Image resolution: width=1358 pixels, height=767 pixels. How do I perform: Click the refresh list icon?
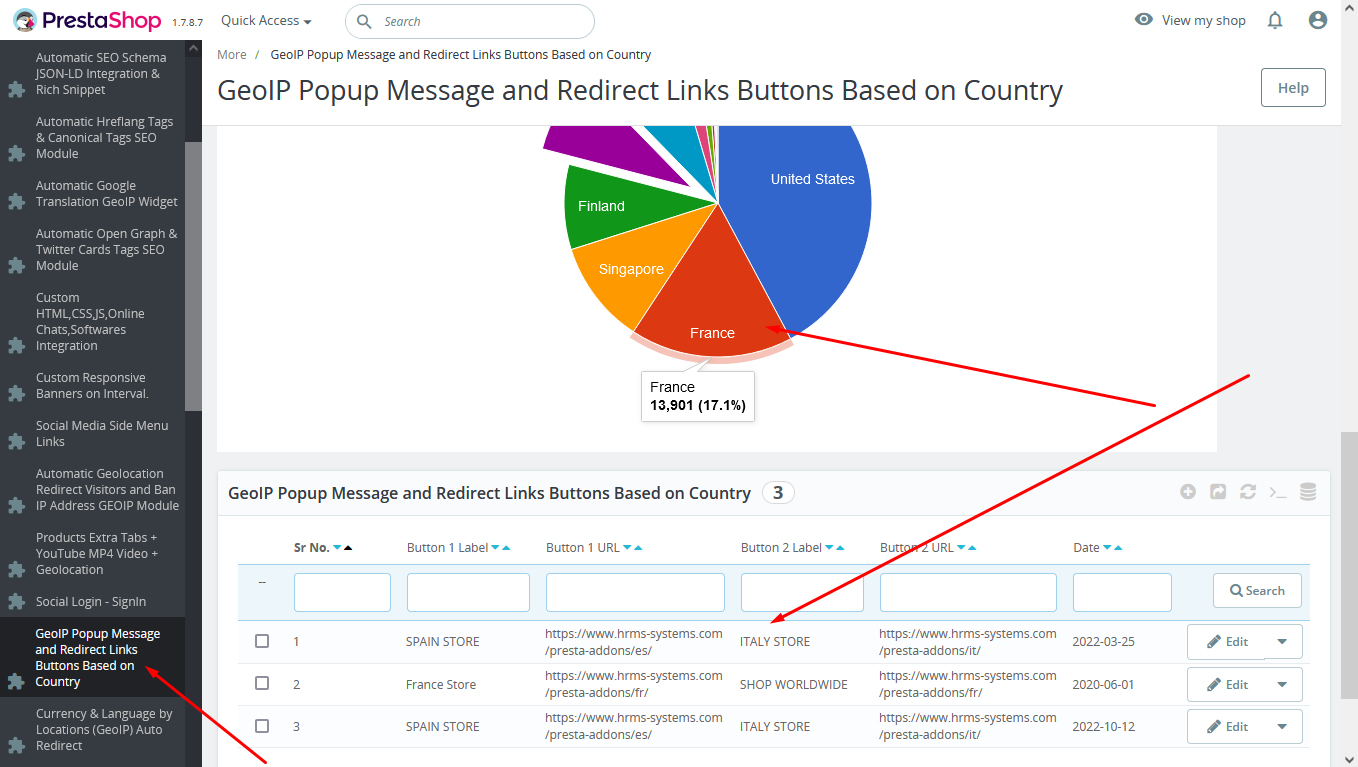tap(1248, 492)
